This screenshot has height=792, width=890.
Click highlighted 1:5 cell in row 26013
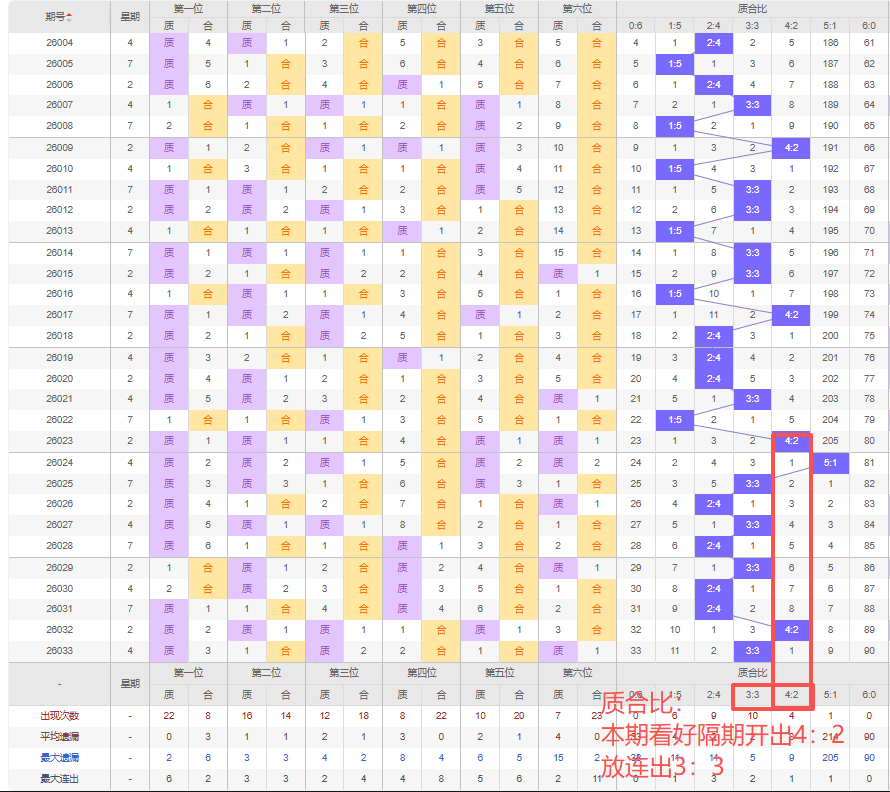tap(675, 231)
